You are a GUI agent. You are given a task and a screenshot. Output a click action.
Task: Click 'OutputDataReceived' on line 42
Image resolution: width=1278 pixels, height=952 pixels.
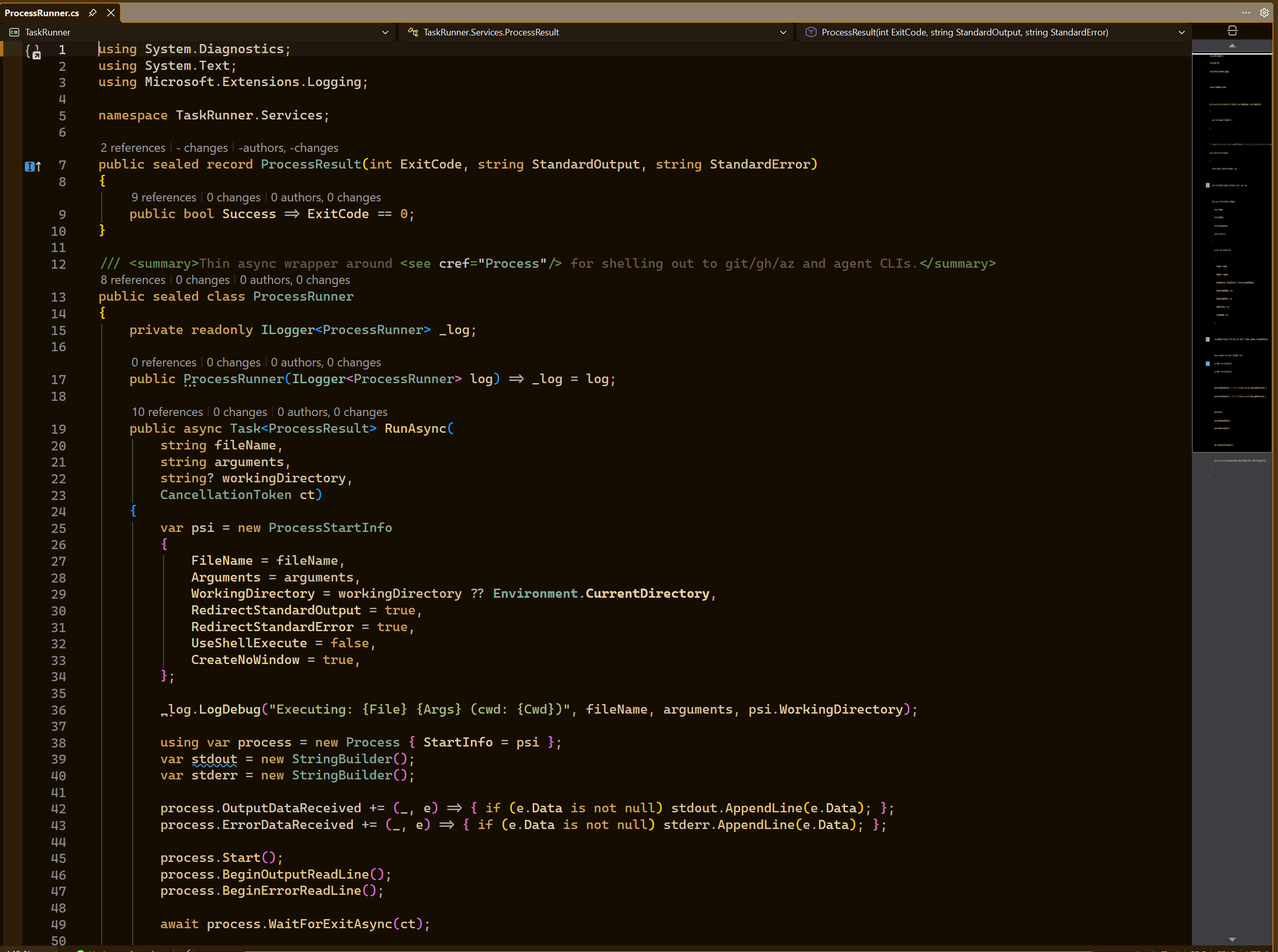point(292,808)
